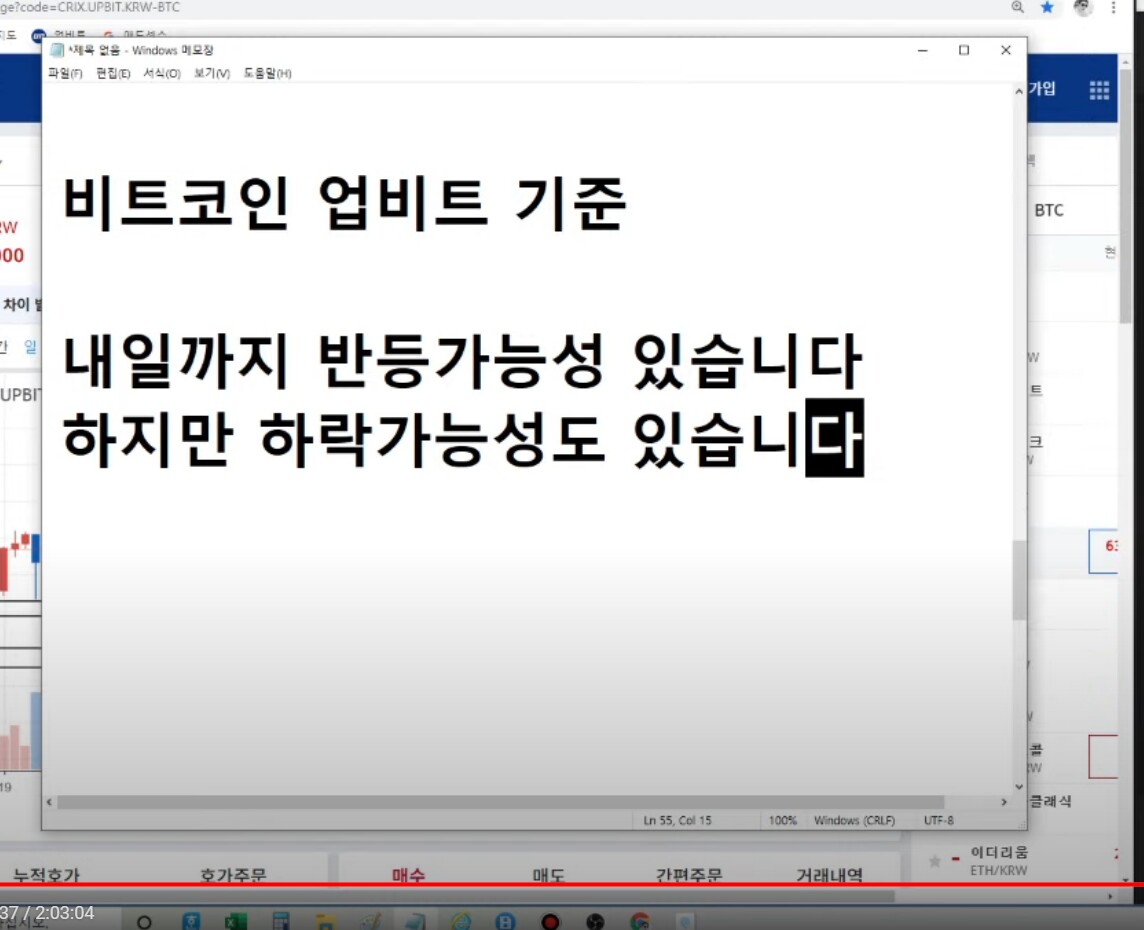
Task: Open the Chrome three-dot menu
Action: (1113, 7)
